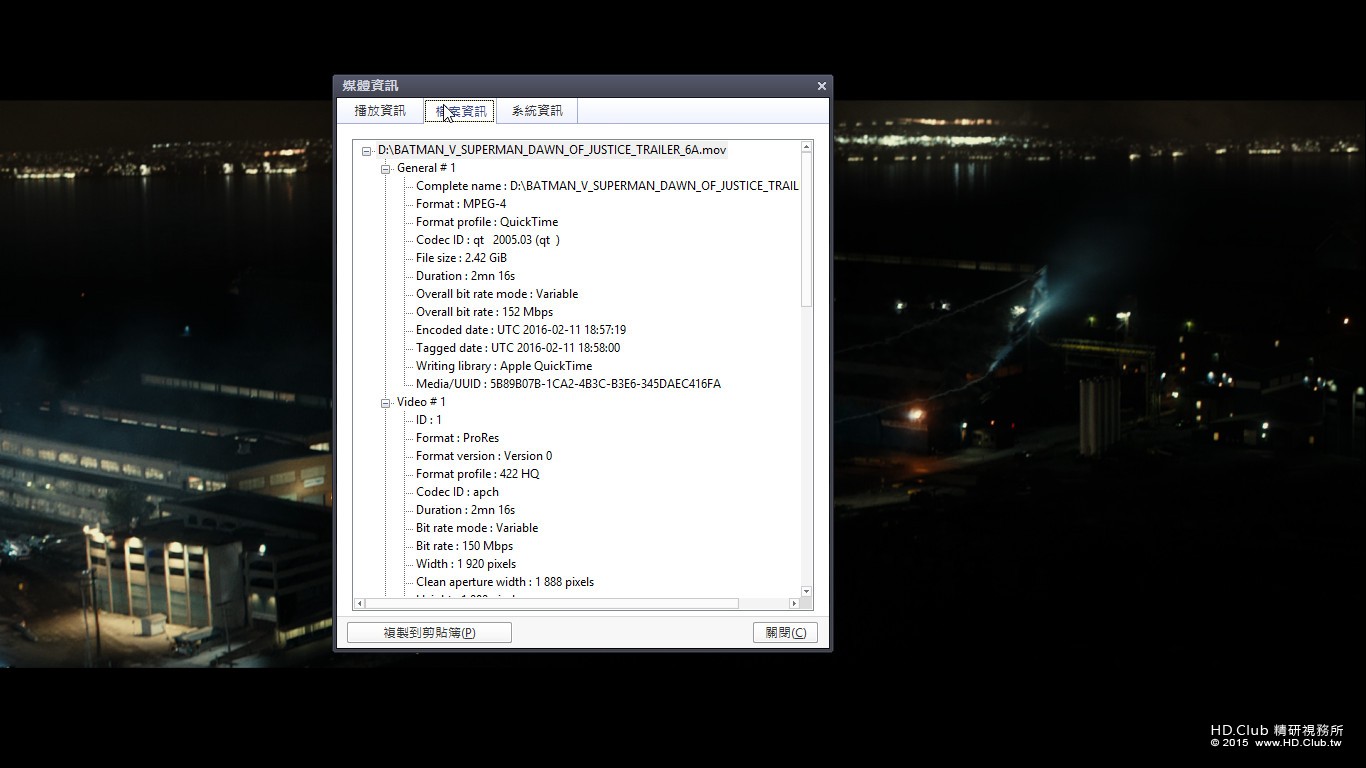1366x768 pixels.
Task: Select the 'Format : MPEG-4' row
Action: coord(461,204)
